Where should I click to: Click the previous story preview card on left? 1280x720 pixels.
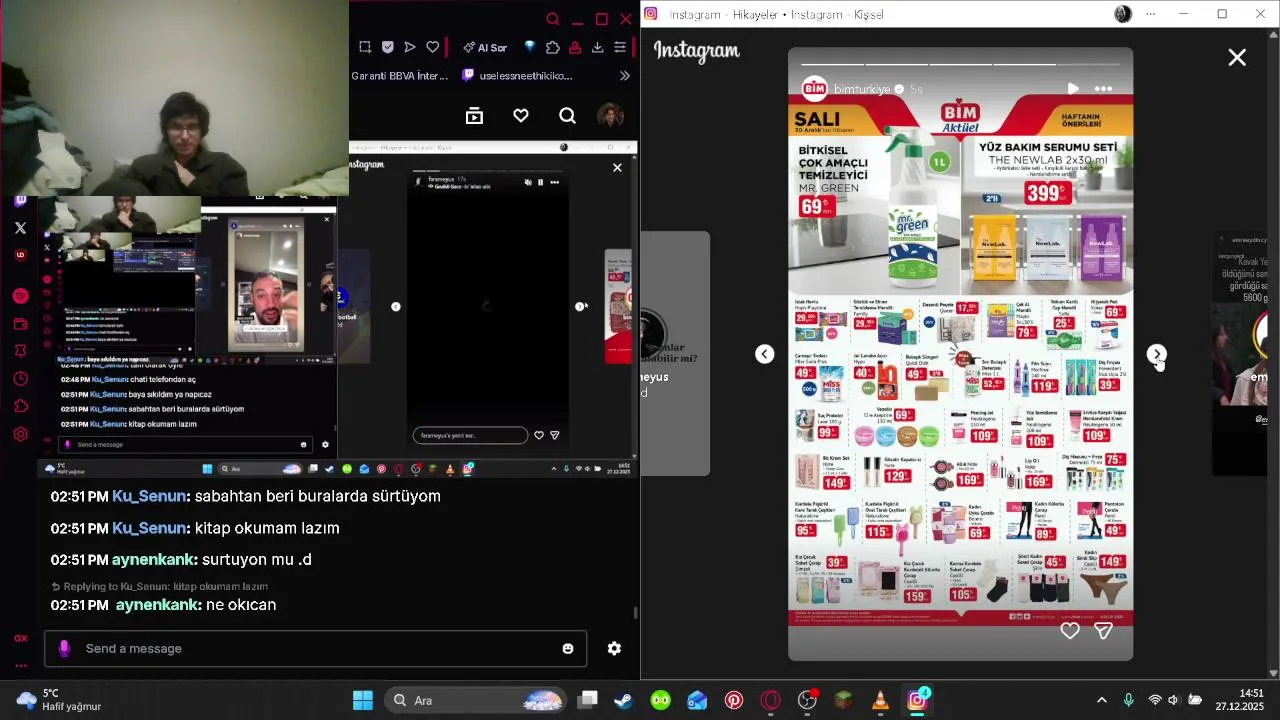pyautogui.click(x=675, y=353)
